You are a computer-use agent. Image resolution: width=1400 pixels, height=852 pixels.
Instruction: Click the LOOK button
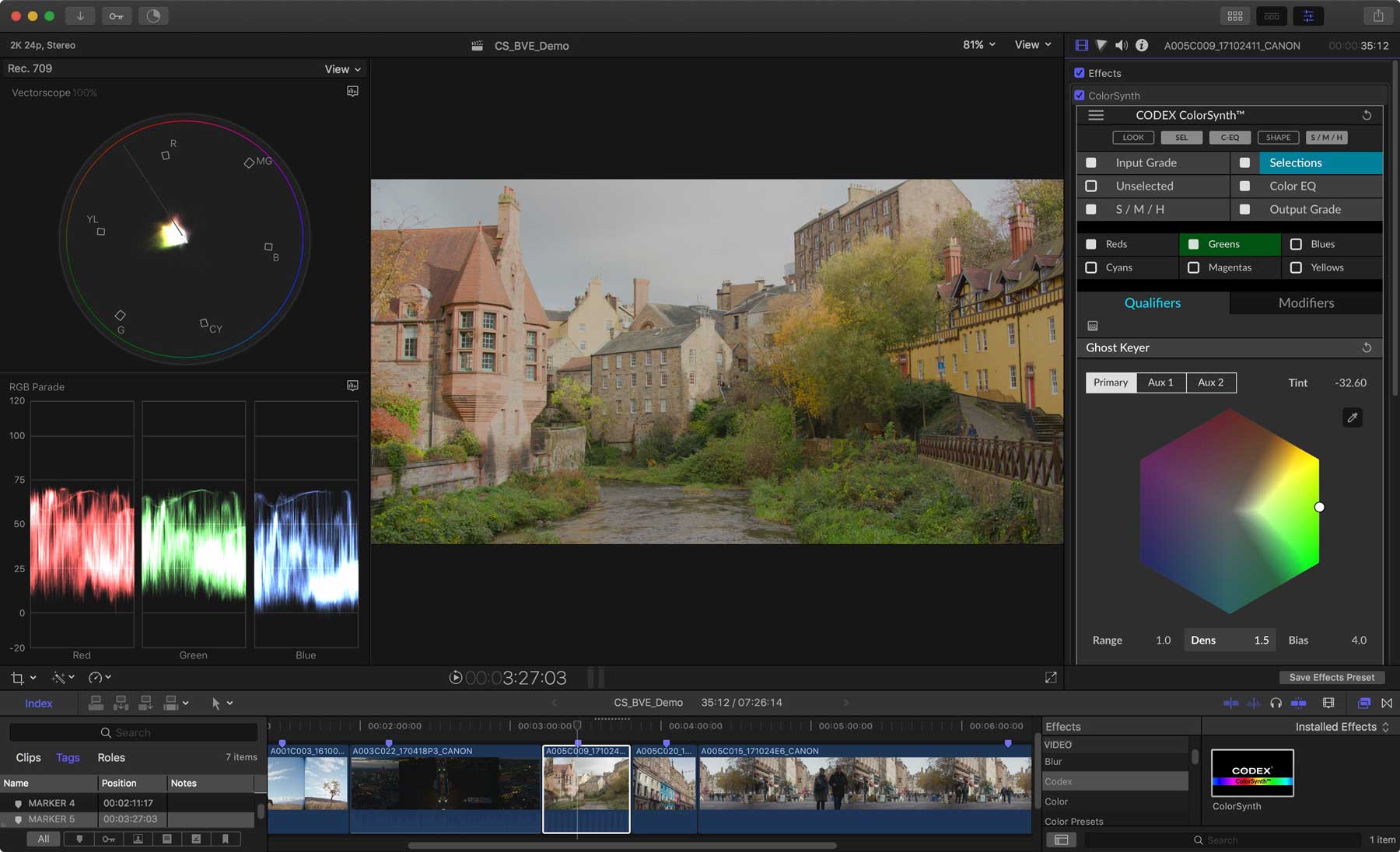click(x=1133, y=138)
